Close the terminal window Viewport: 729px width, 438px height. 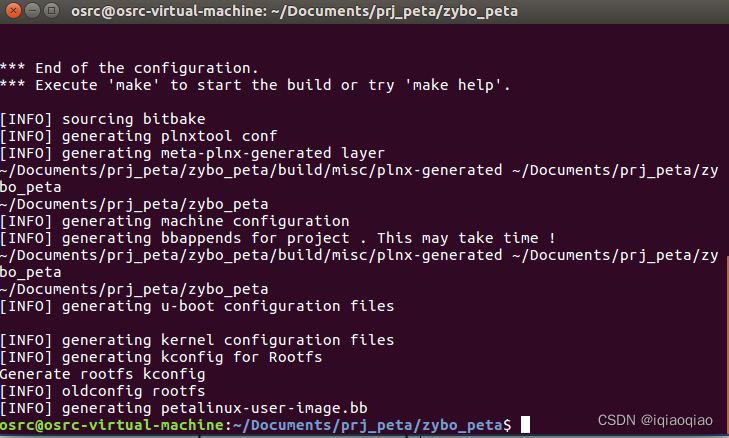(13, 10)
